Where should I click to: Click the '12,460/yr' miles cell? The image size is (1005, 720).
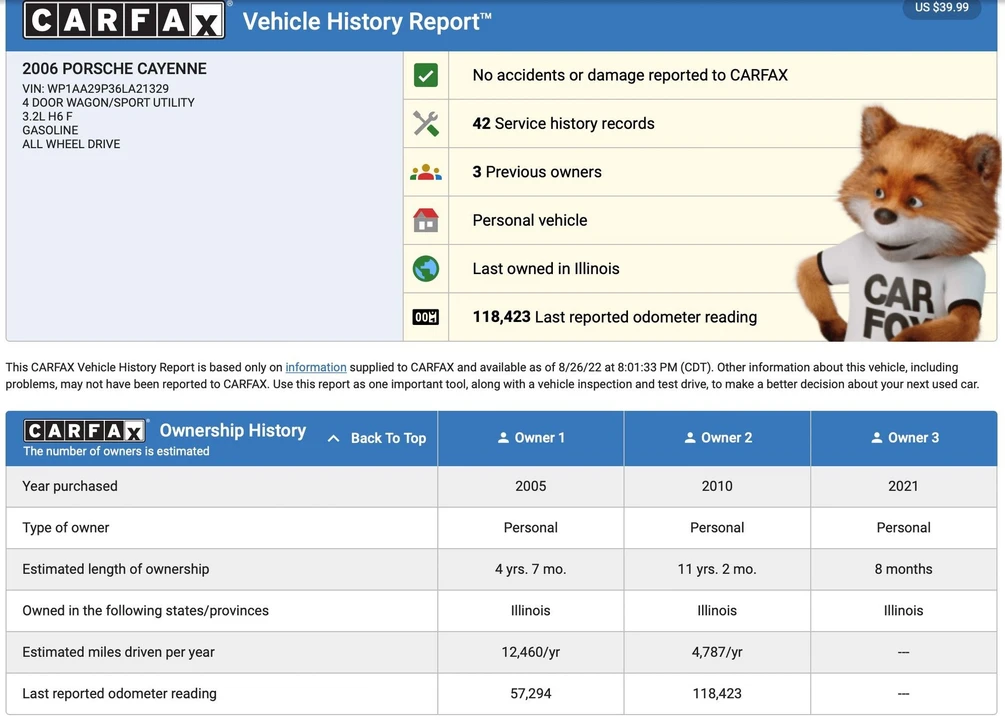coord(531,652)
